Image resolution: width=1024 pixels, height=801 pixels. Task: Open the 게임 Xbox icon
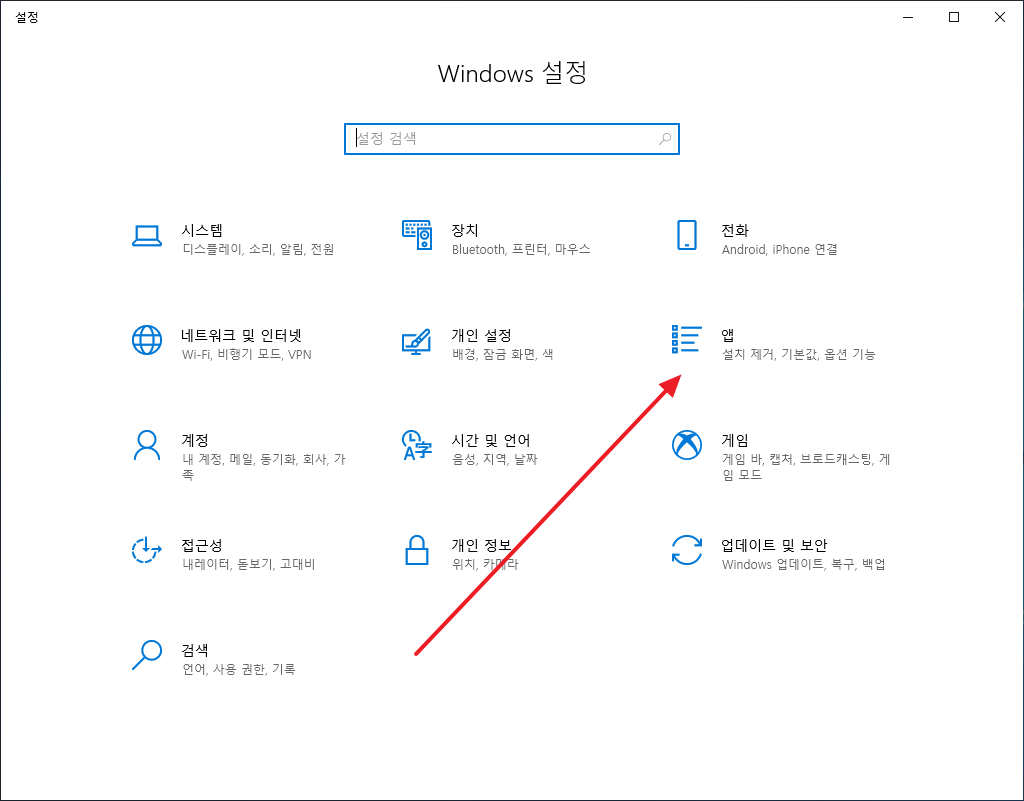[686, 445]
